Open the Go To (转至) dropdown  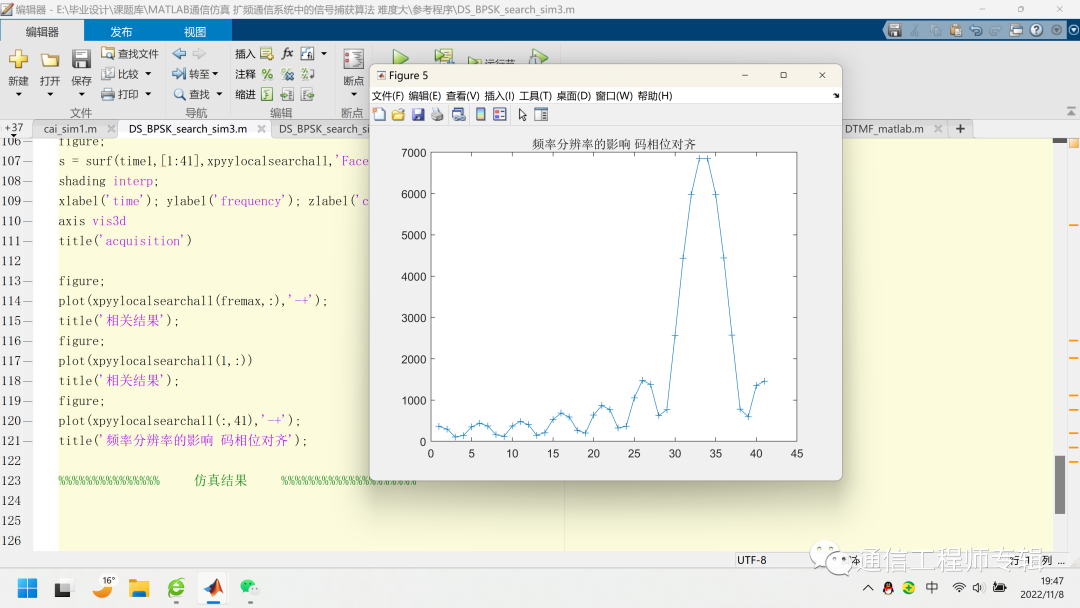(x=196, y=74)
